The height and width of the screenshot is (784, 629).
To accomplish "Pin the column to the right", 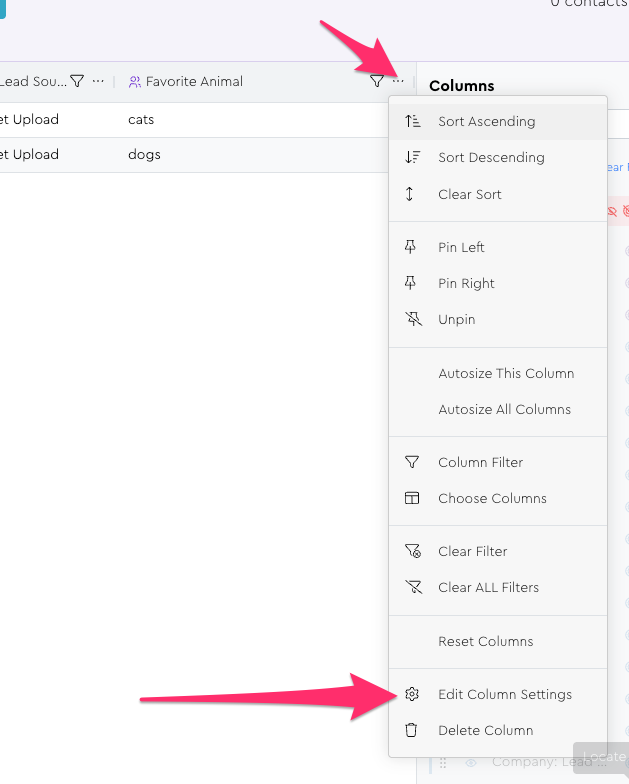I will point(466,284).
